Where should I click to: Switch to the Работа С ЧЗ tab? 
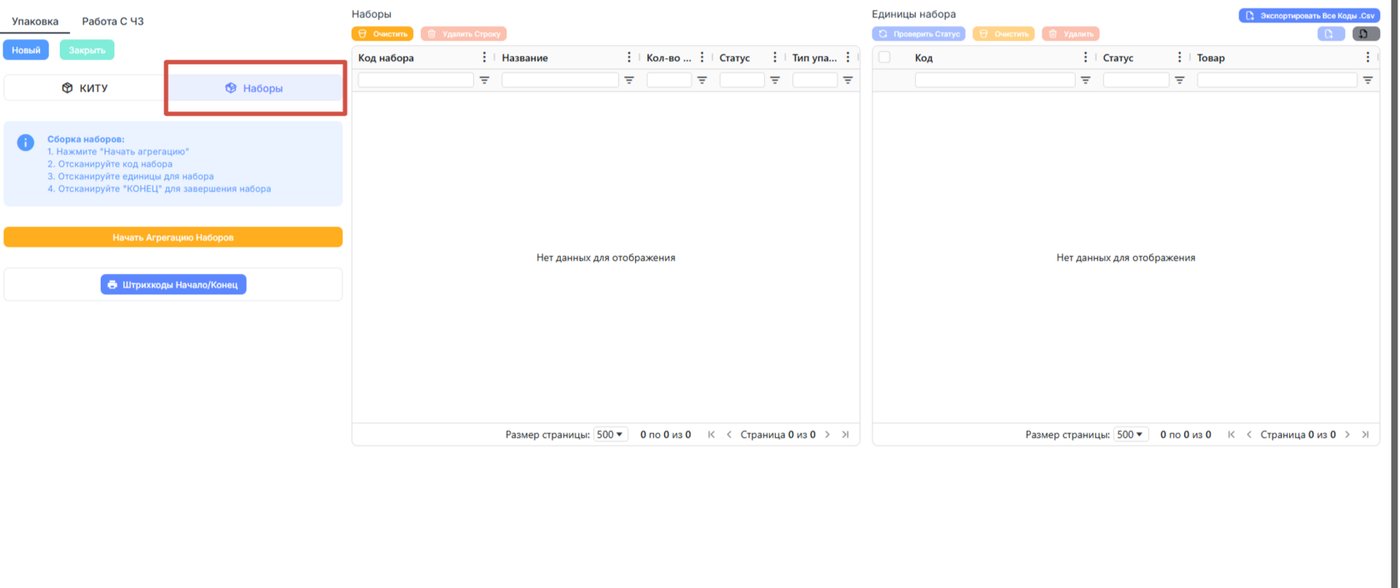click(113, 21)
